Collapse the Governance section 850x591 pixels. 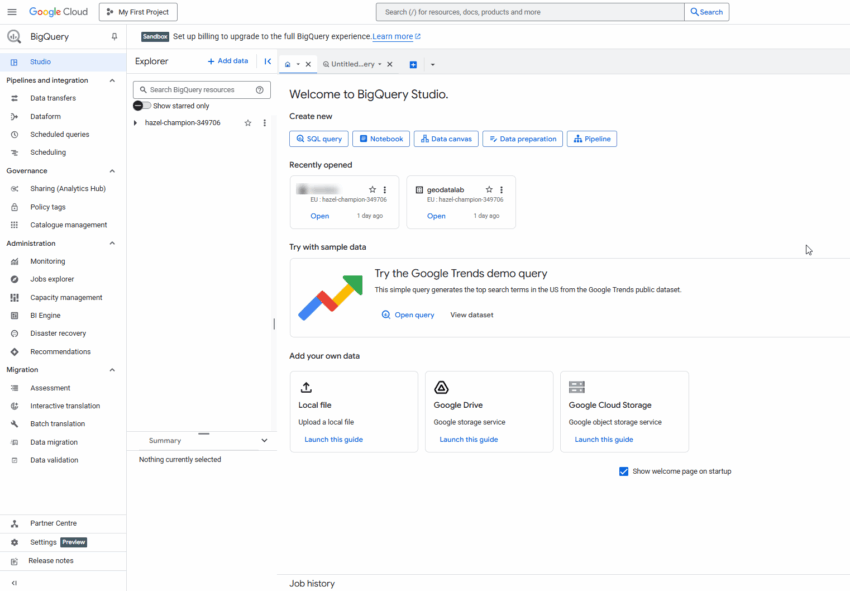(111, 170)
